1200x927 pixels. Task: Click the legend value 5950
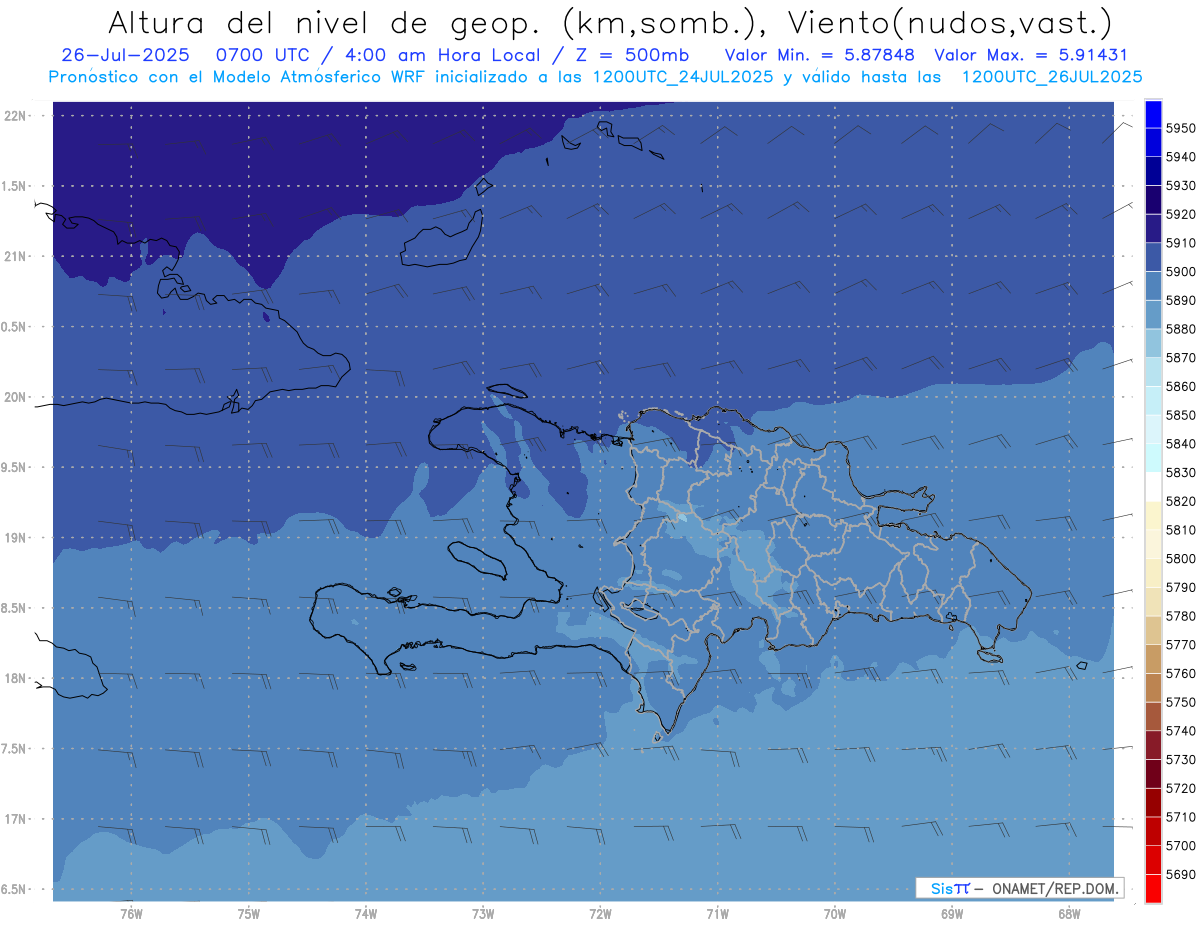click(1180, 128)
